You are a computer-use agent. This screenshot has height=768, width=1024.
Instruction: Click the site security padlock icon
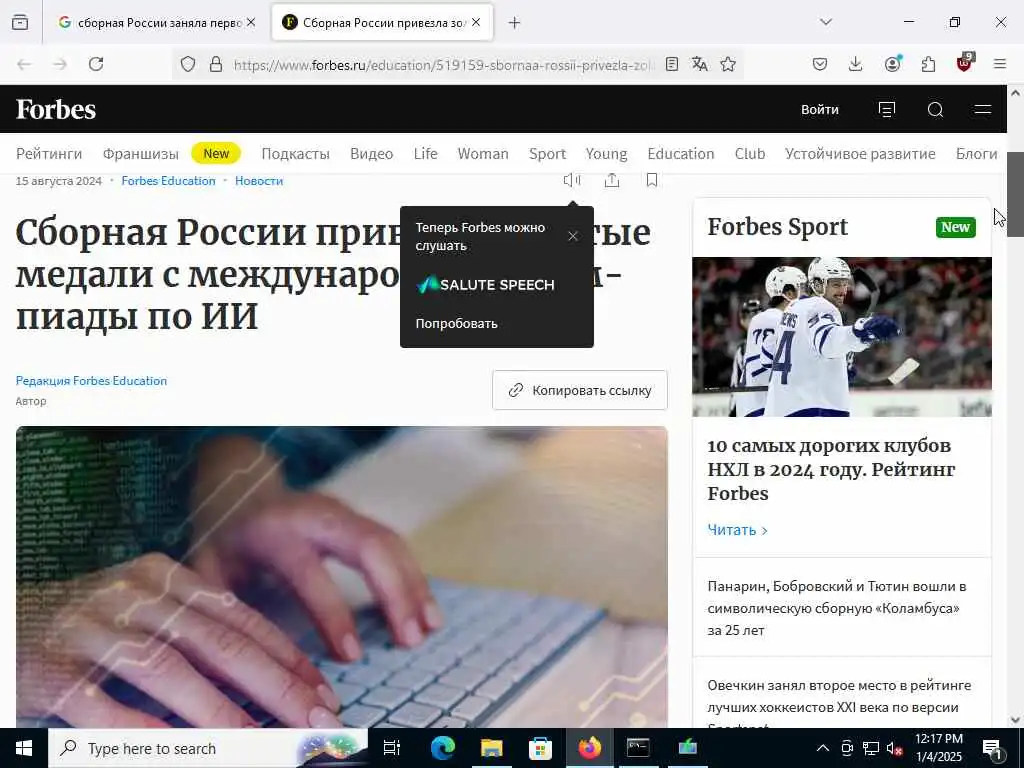(216, 64)
